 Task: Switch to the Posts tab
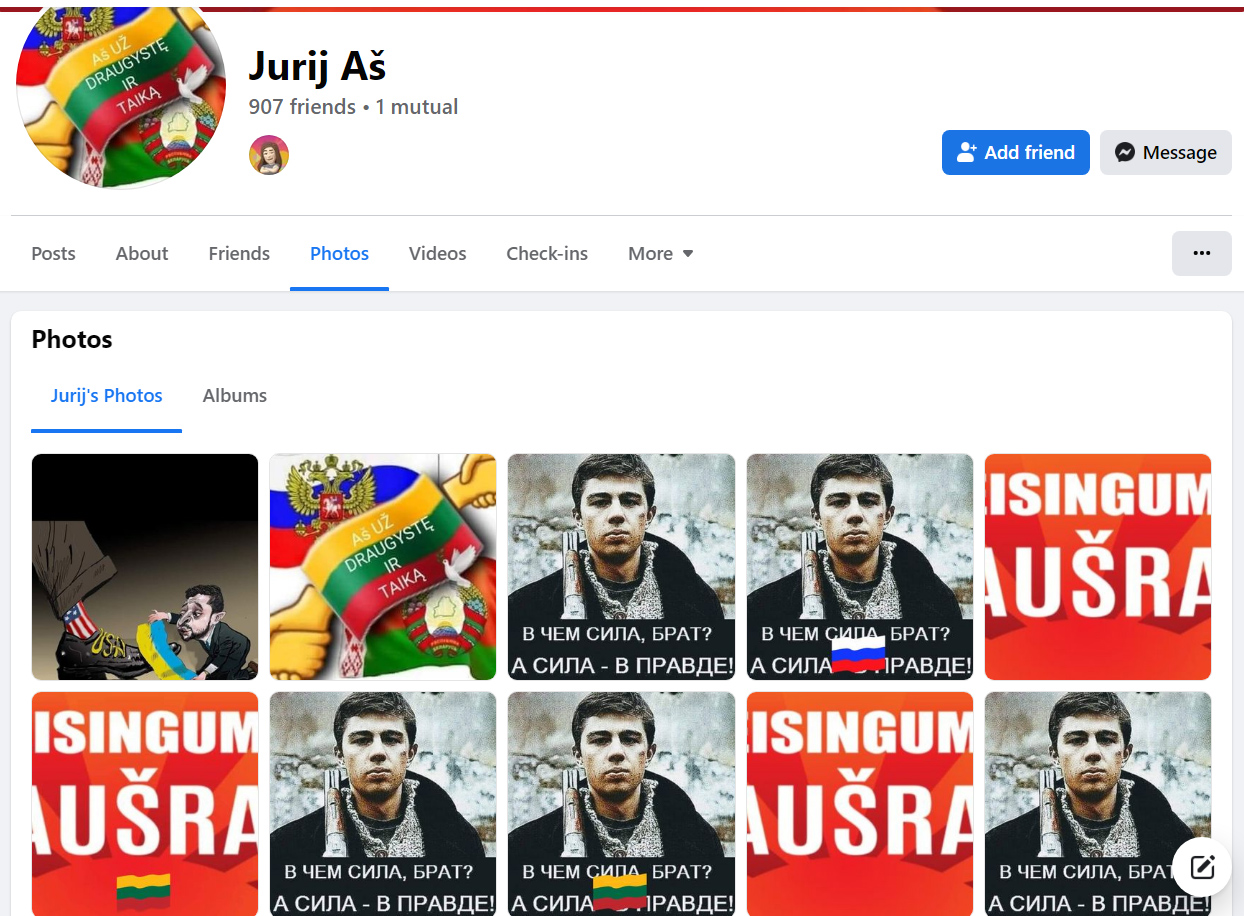click(x=53, y=254)
